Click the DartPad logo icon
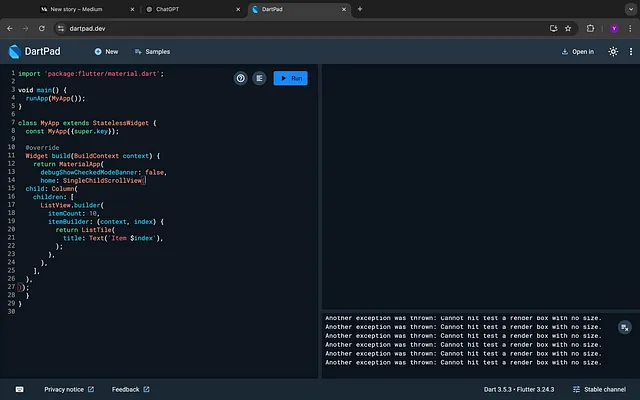640x400 pixels. (15, 51)
